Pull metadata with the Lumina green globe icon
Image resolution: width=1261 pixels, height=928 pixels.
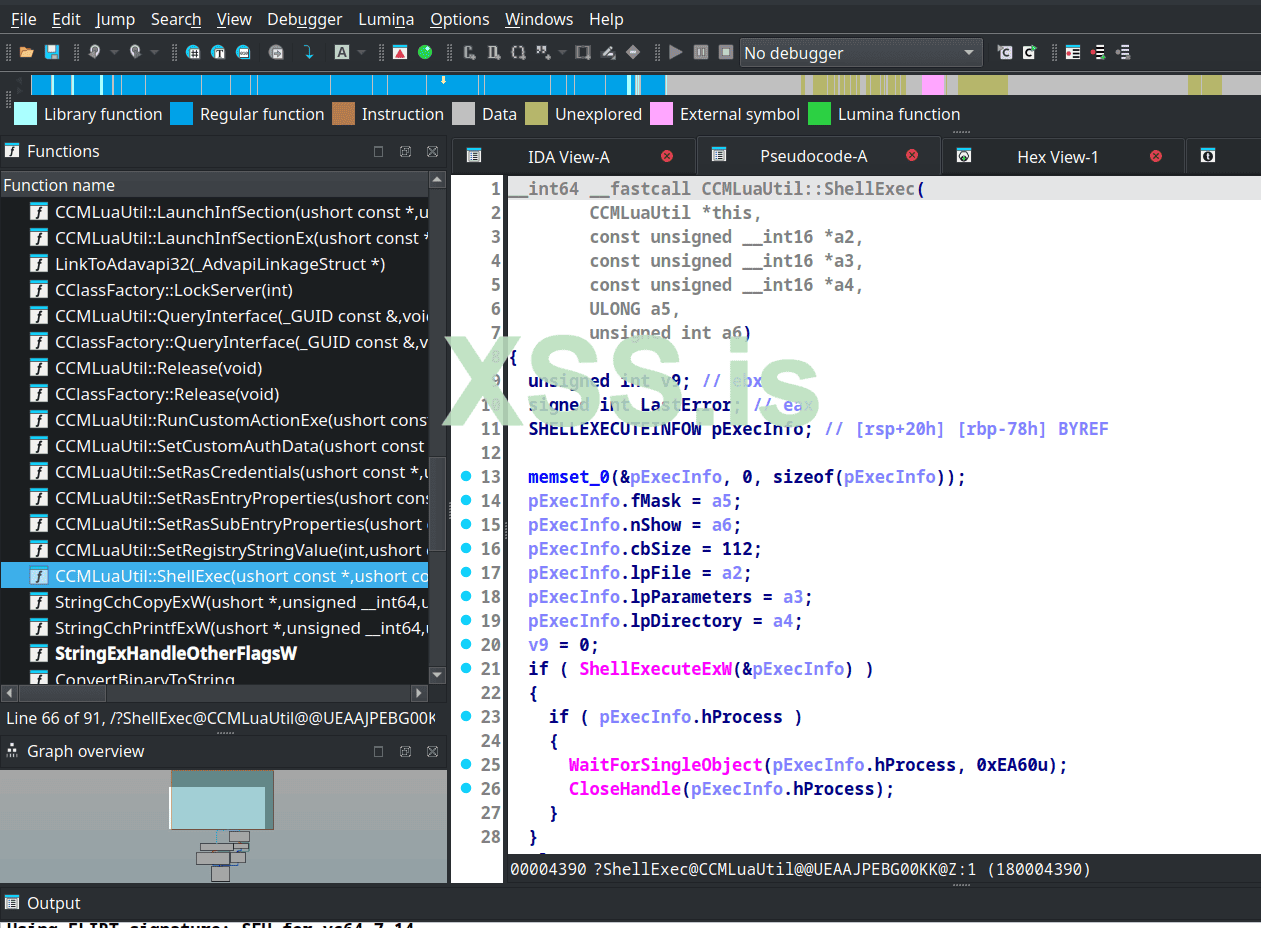(425, 52)
